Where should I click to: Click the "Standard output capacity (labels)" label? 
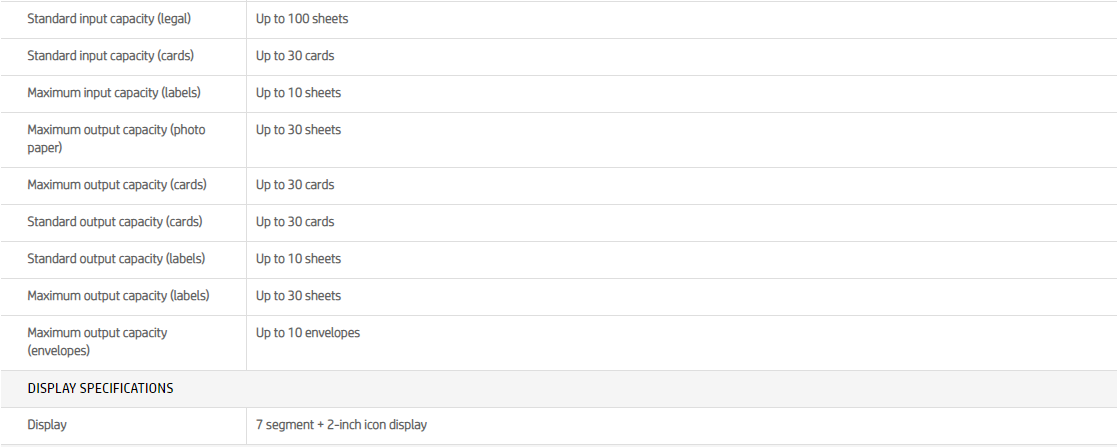coord(116,259)
